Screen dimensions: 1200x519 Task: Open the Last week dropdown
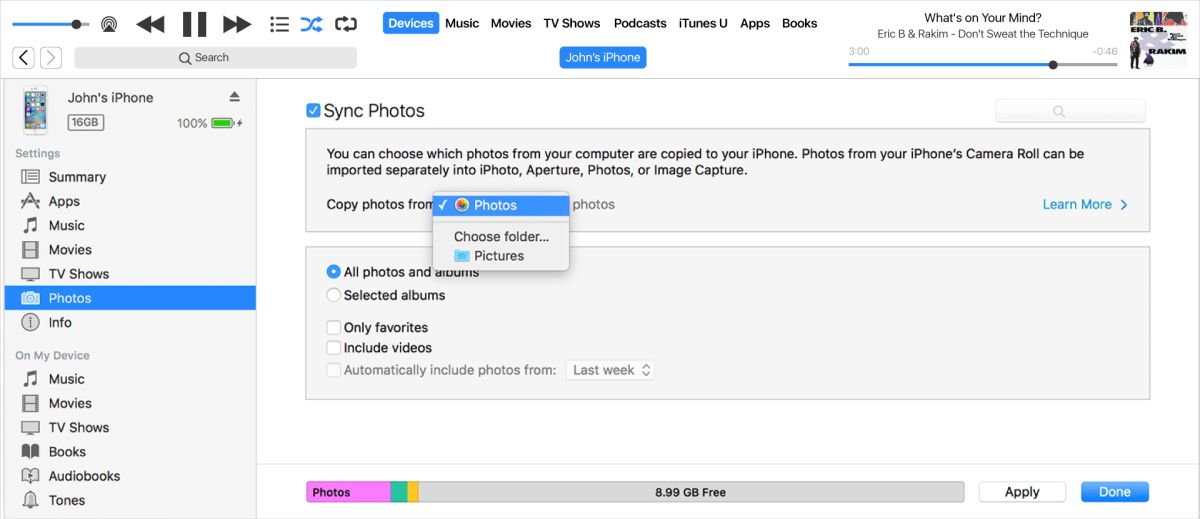(x=611, y=370)
